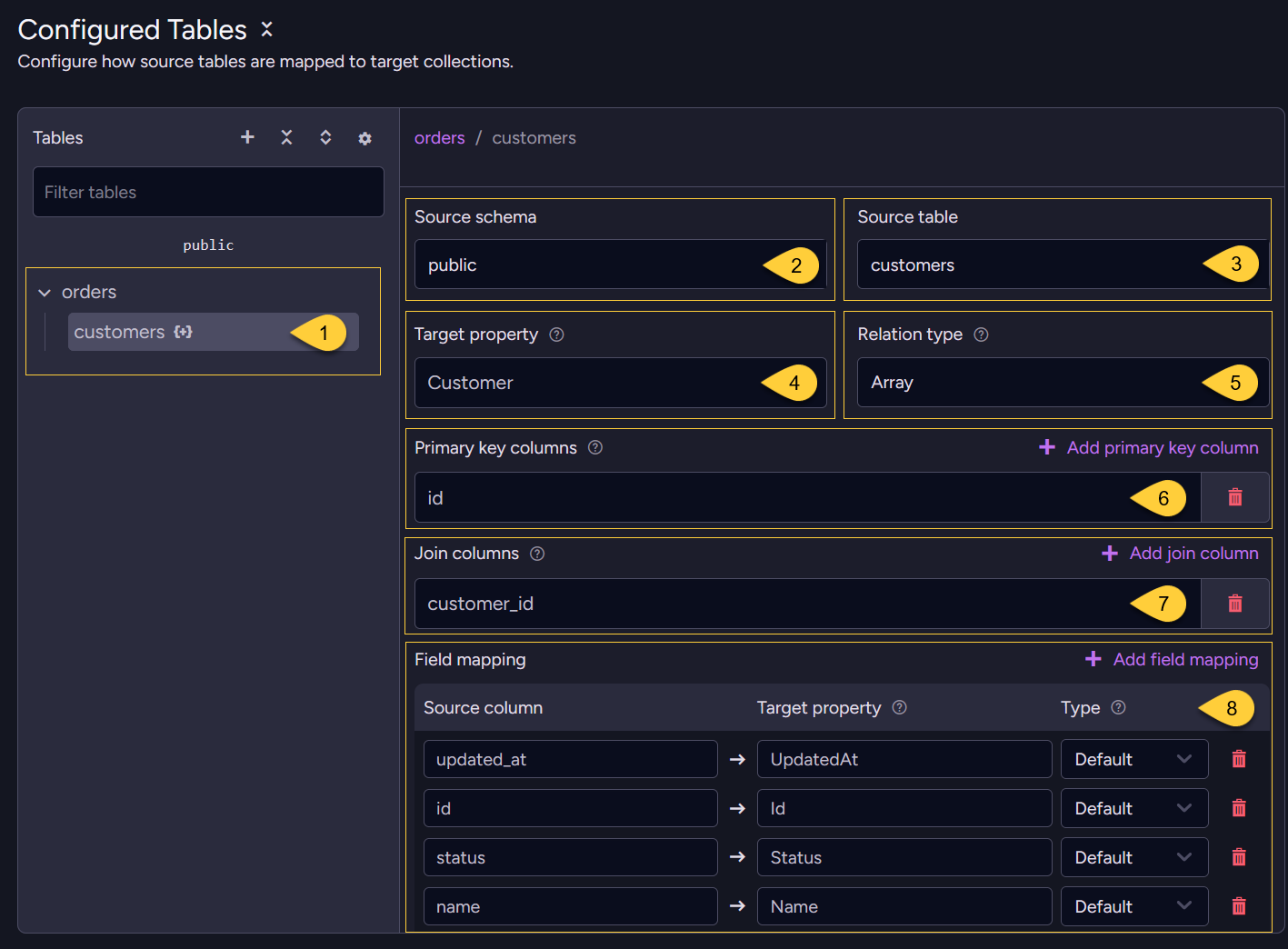Open the tables settings gear icon
Viewport: 1288px width, 949px height.
tap(364, 138)
